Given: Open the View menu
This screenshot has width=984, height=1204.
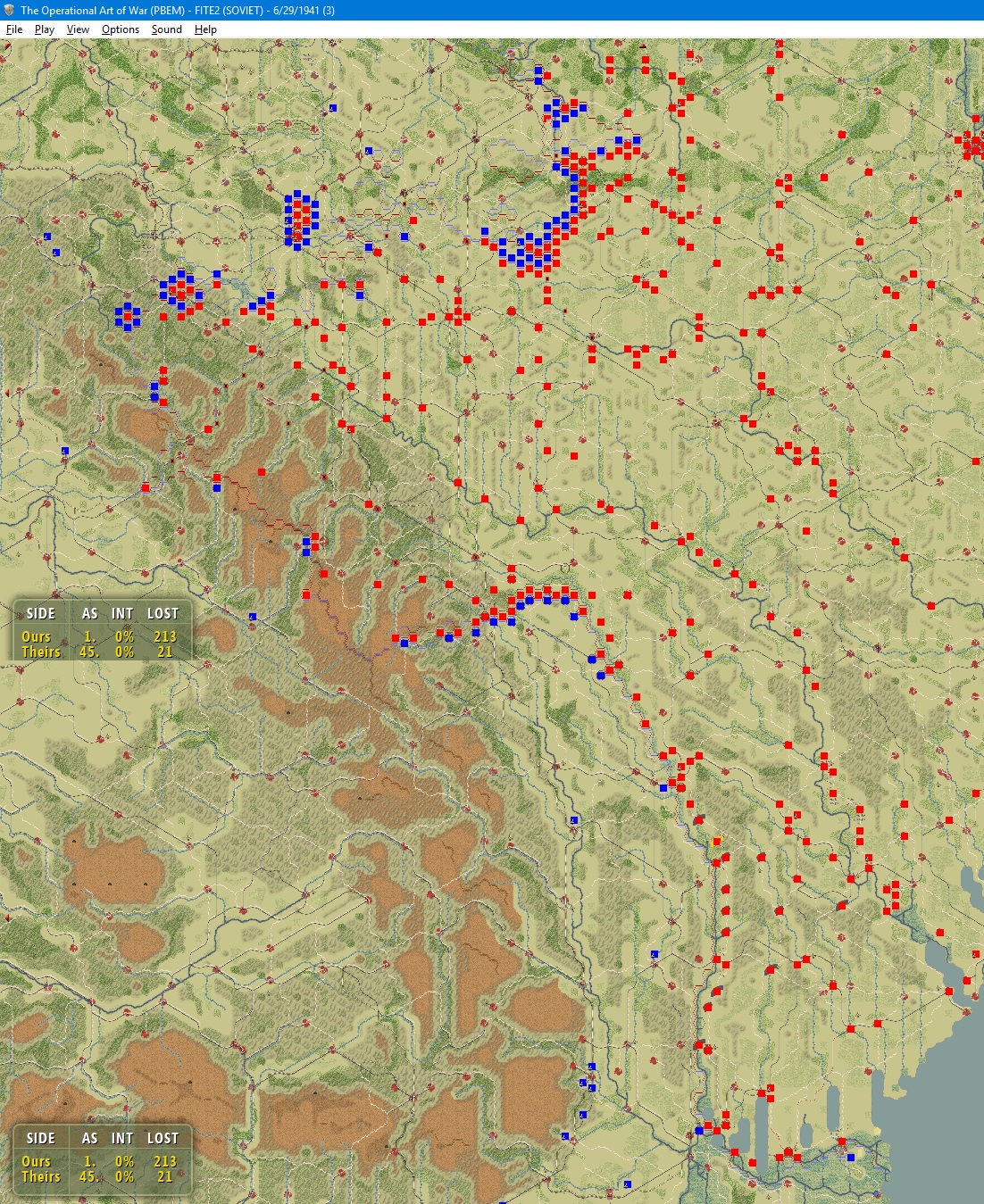Looking at the screenshot, I should click(78, 29).
